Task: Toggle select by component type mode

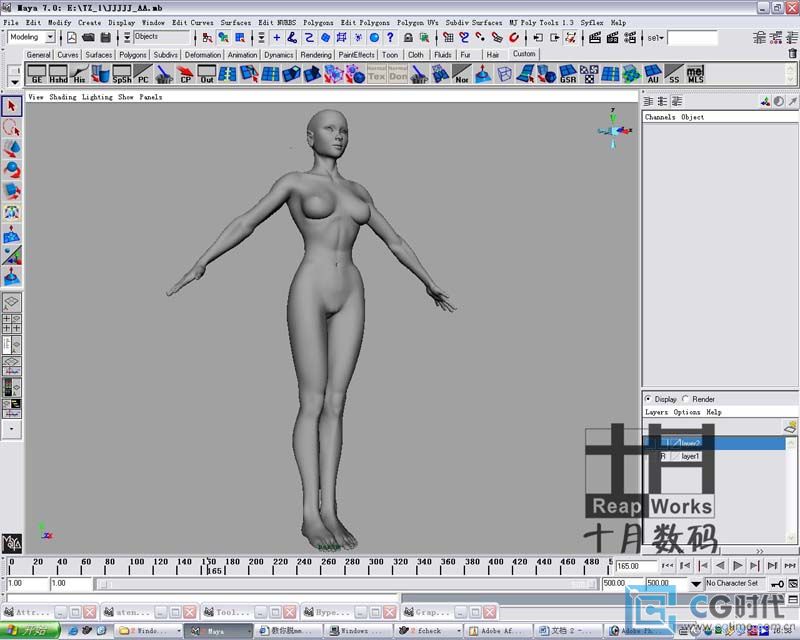Action: 240,38
